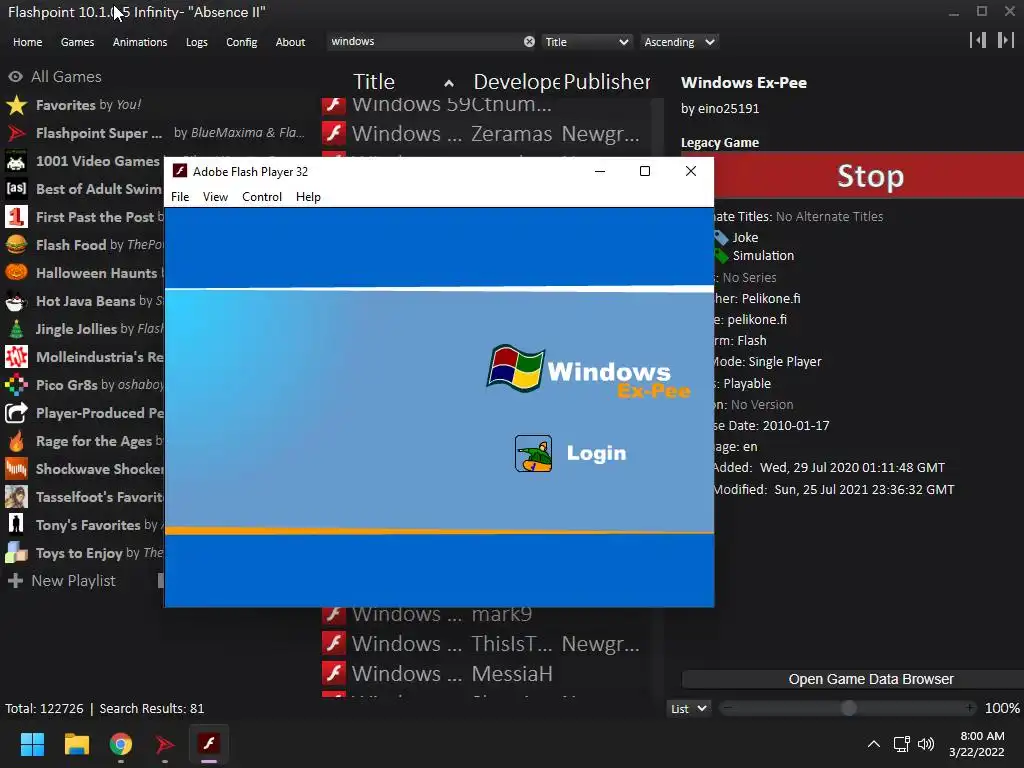Open Flash Player Help menu

coord(308,197)
